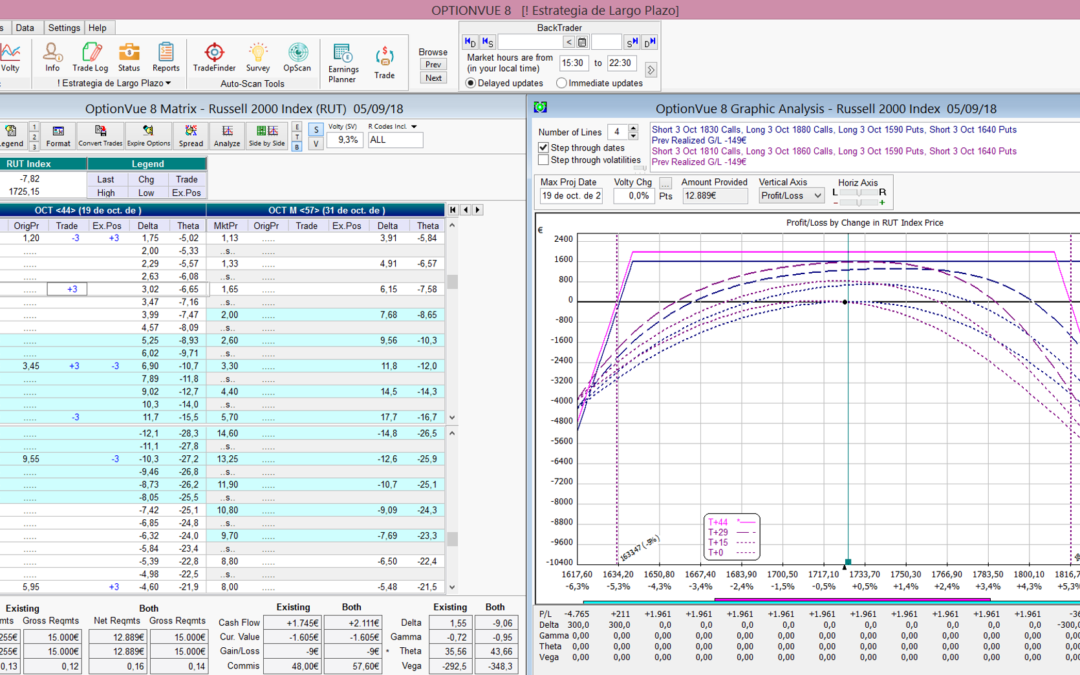The image size is (1080, 675).
Task: Select the OCT M <57> expiration header
Action: [x=326, y=210]
